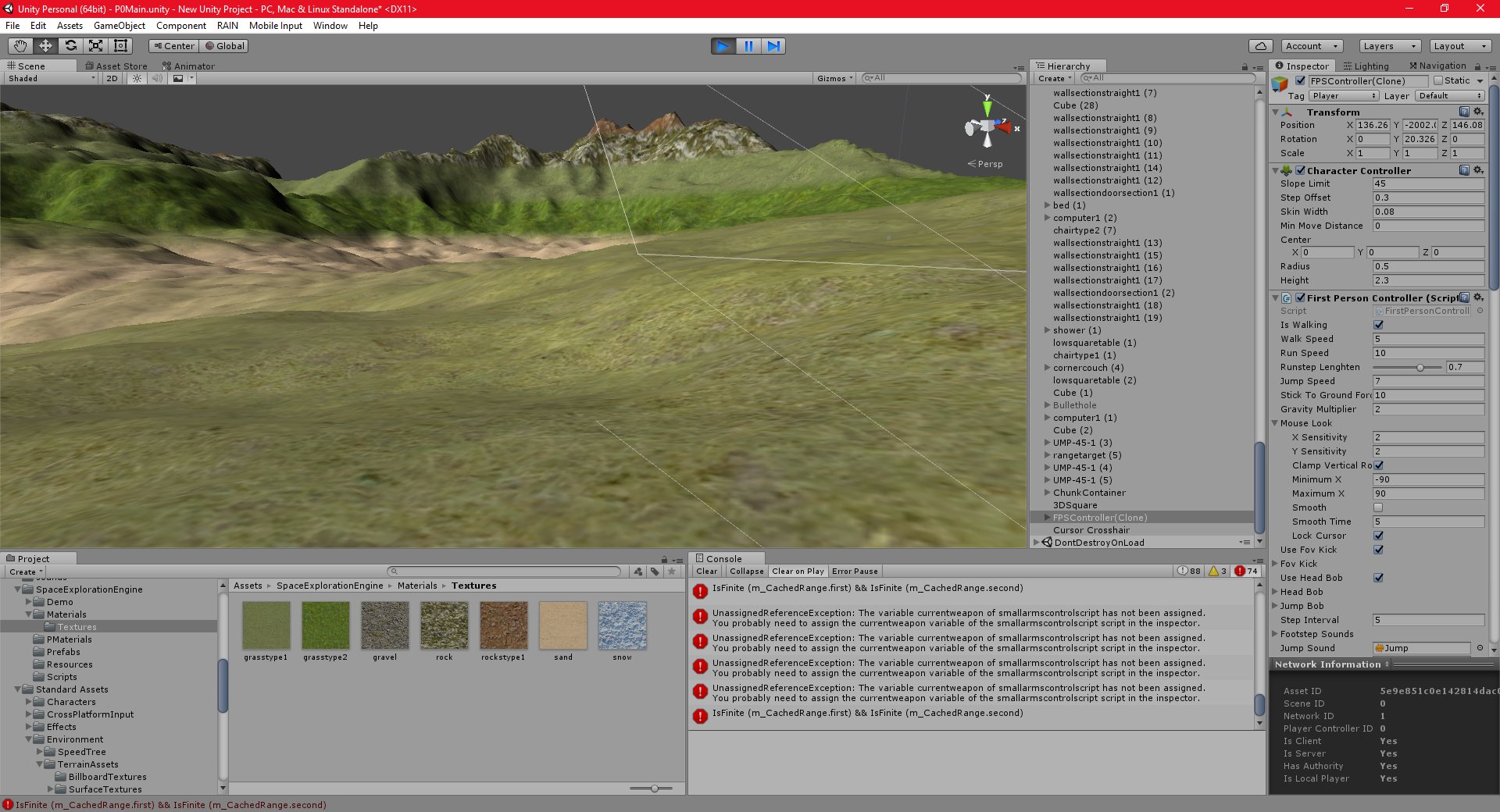Image resolution: width=1500 pixels, height=812 pixels.
Task: Select the Move tool
Action: click(45, 46)
